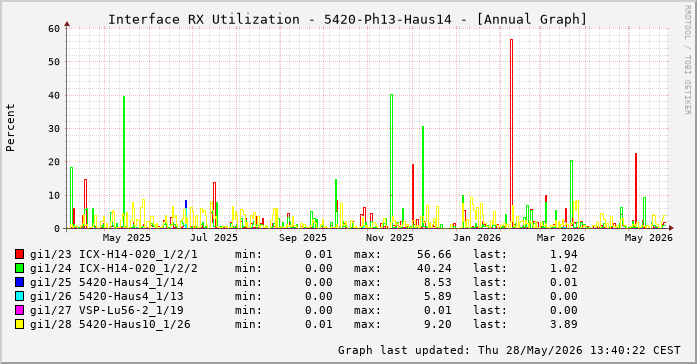Click the magenta gi1/27 legend swatch

click(19, 310)
